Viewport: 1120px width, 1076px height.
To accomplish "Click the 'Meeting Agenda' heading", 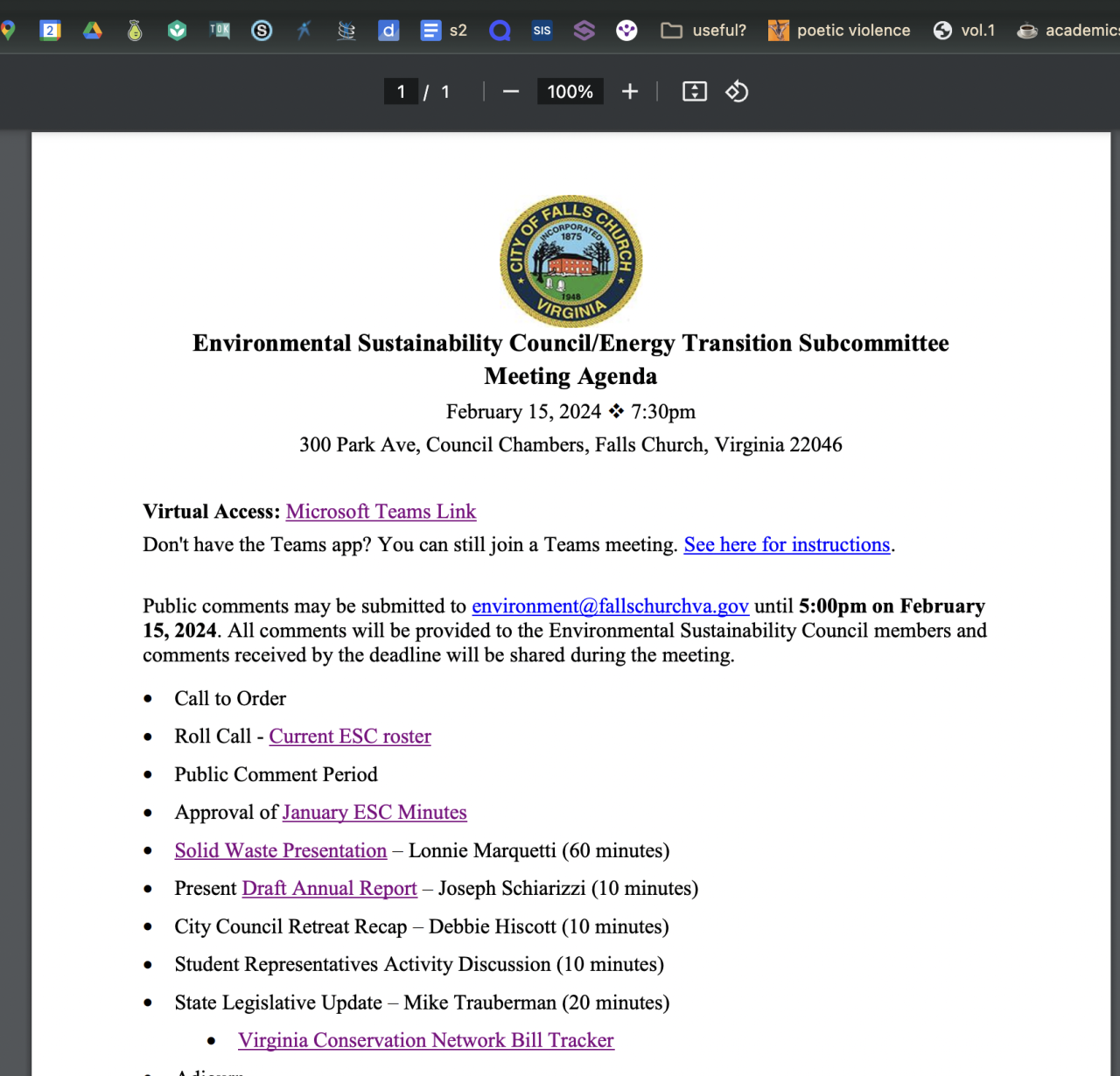I will coord(570,376).
